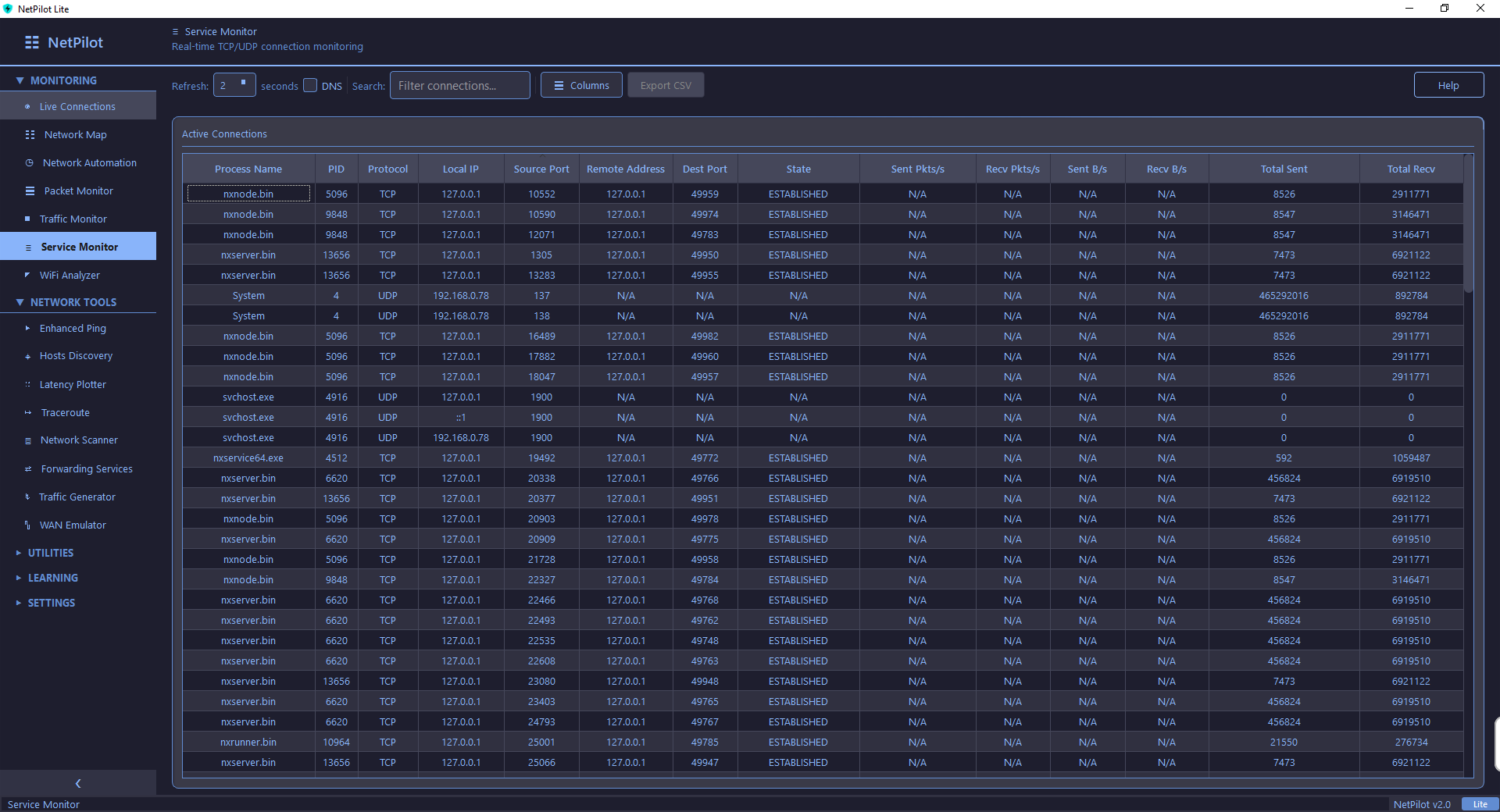
Task: Click the Help button
Action: coord(1448,84)
